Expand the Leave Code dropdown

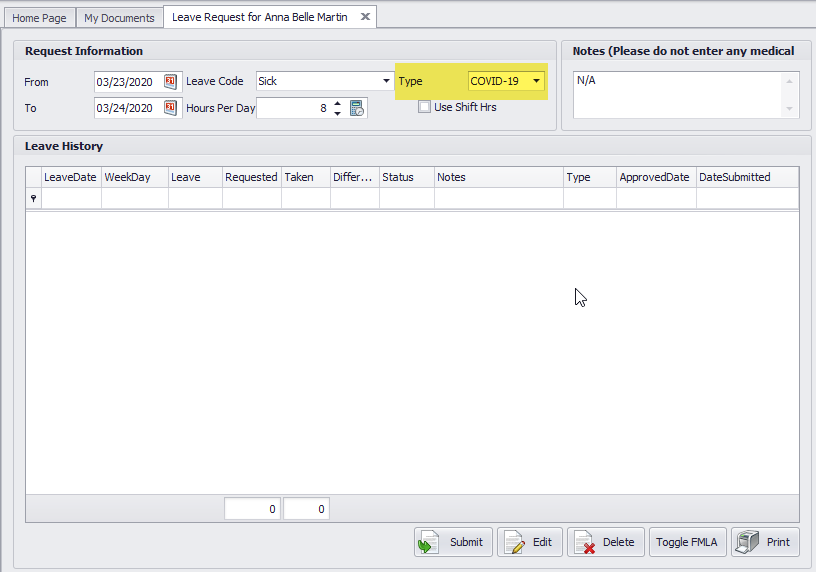pyautogui.click(x=386, y=81)
